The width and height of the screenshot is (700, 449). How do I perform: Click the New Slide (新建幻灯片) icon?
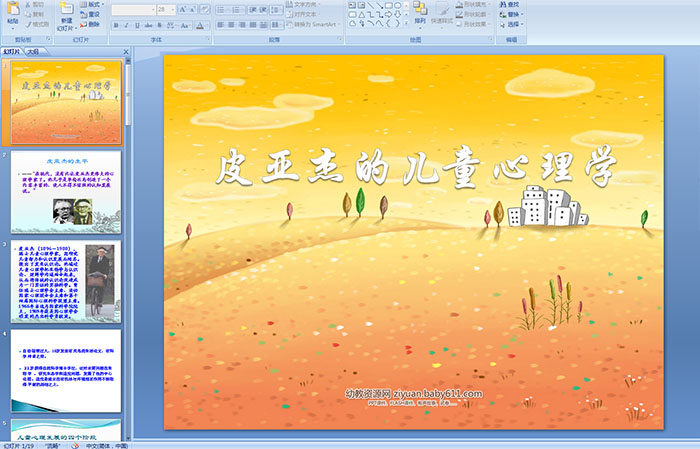click(x=67, y=10)
